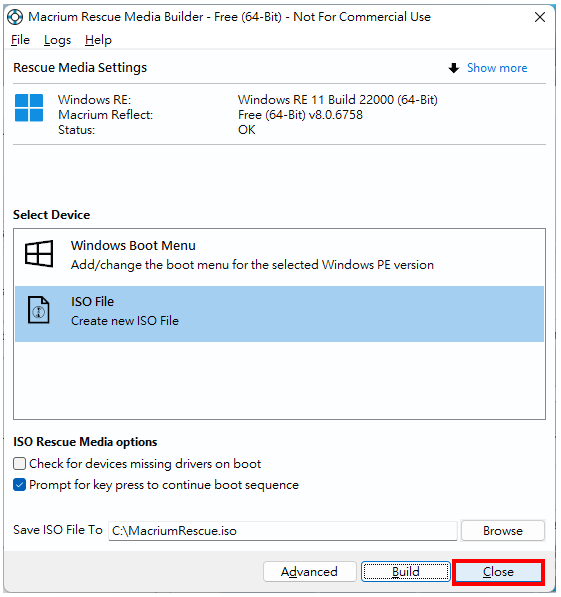The image size is (561, 597).
Task: Open Advanced options
Action: pyautogui.click(x=309, y=571)
